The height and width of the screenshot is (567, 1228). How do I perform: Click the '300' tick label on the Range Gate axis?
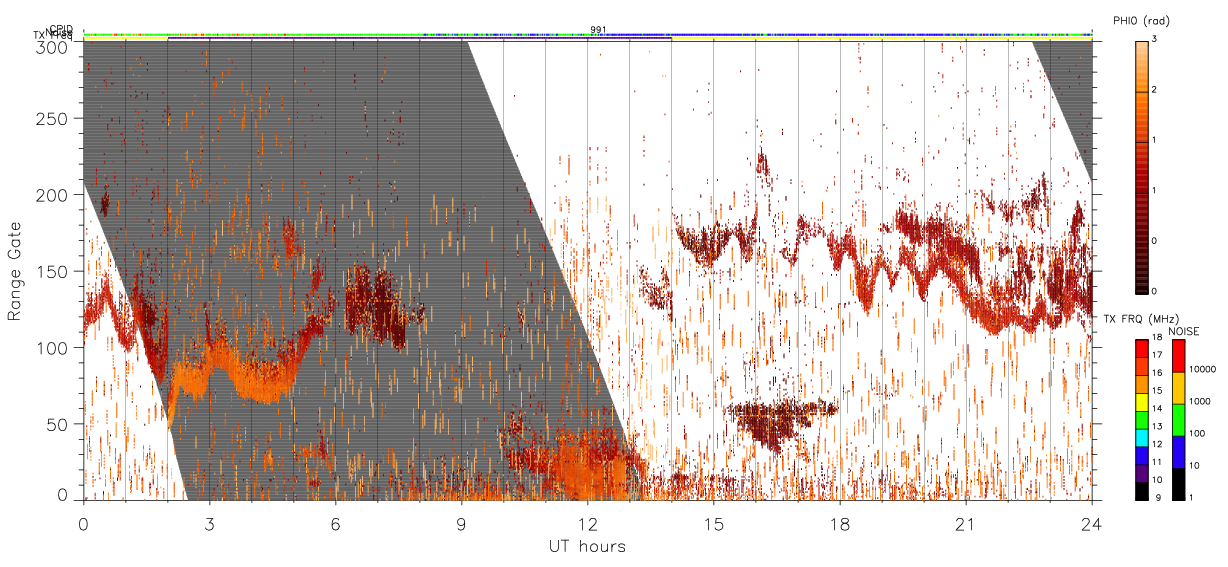51,47
